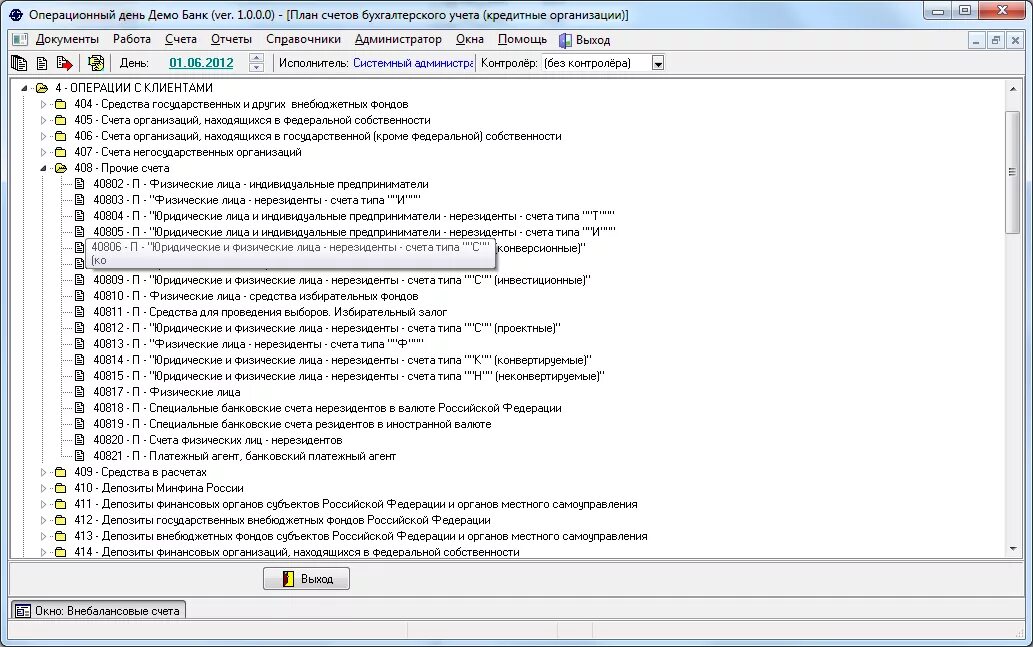Click document icon of account 40809
The image size is (1033, 647).
click(80, 280)
